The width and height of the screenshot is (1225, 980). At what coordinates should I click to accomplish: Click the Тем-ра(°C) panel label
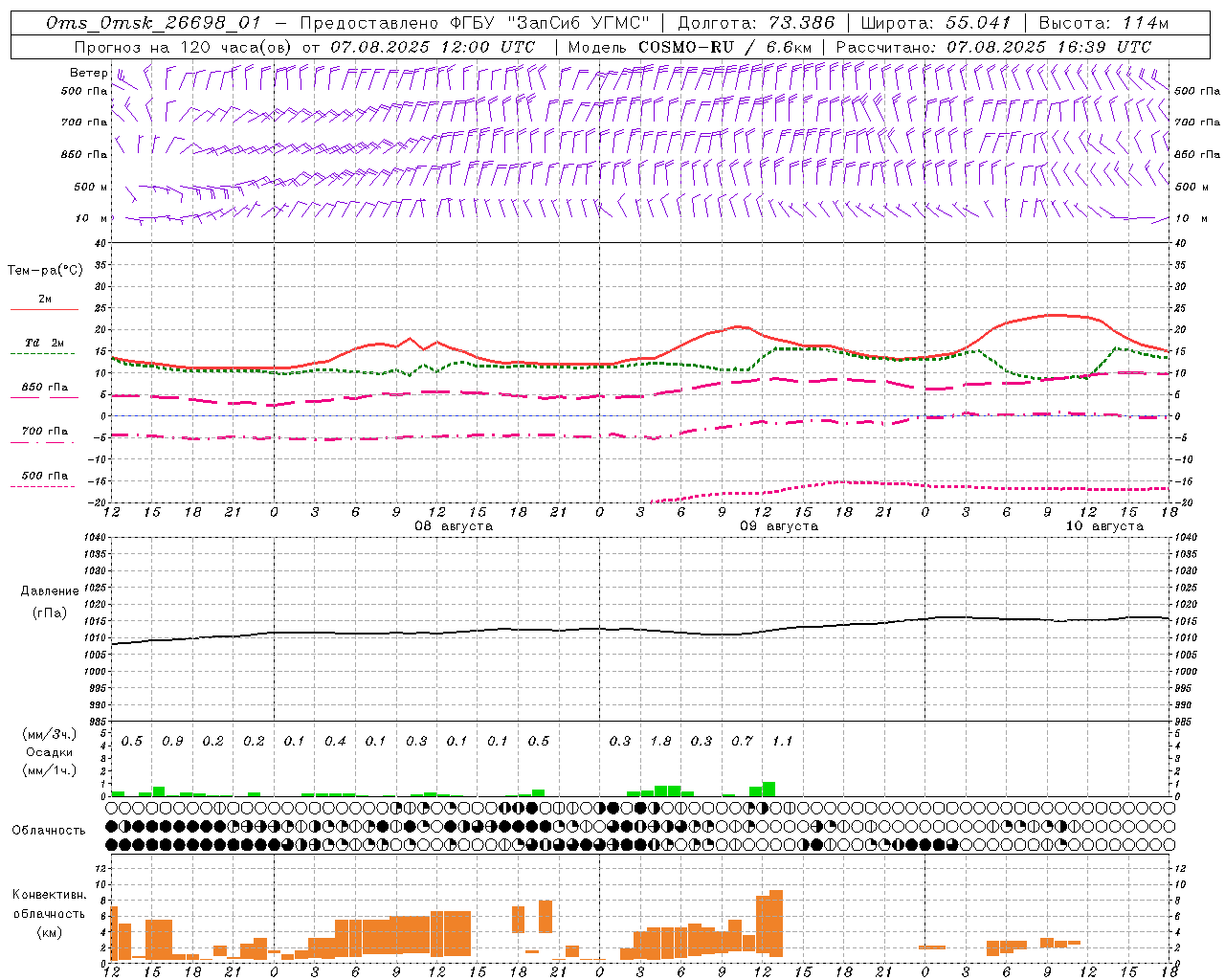click(x=45, y=270)
